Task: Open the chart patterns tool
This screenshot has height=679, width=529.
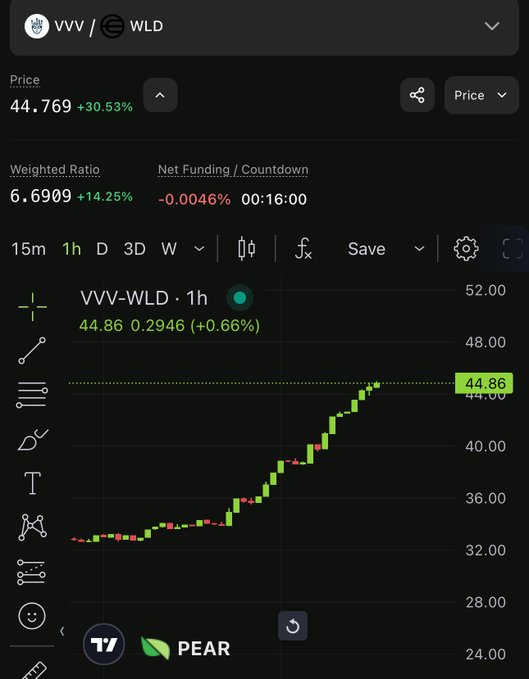Action: (32, 527)
